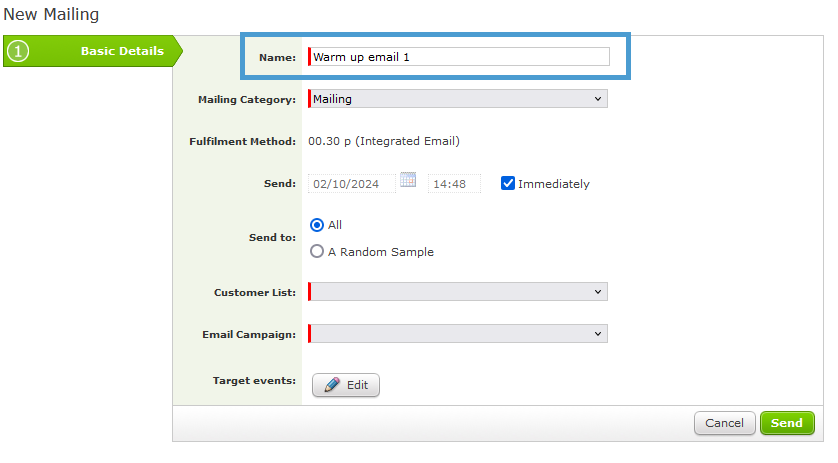Click the Fulfilment Method Integrated Email text
The height and width of the screenshot is (463, 838).
384,141
